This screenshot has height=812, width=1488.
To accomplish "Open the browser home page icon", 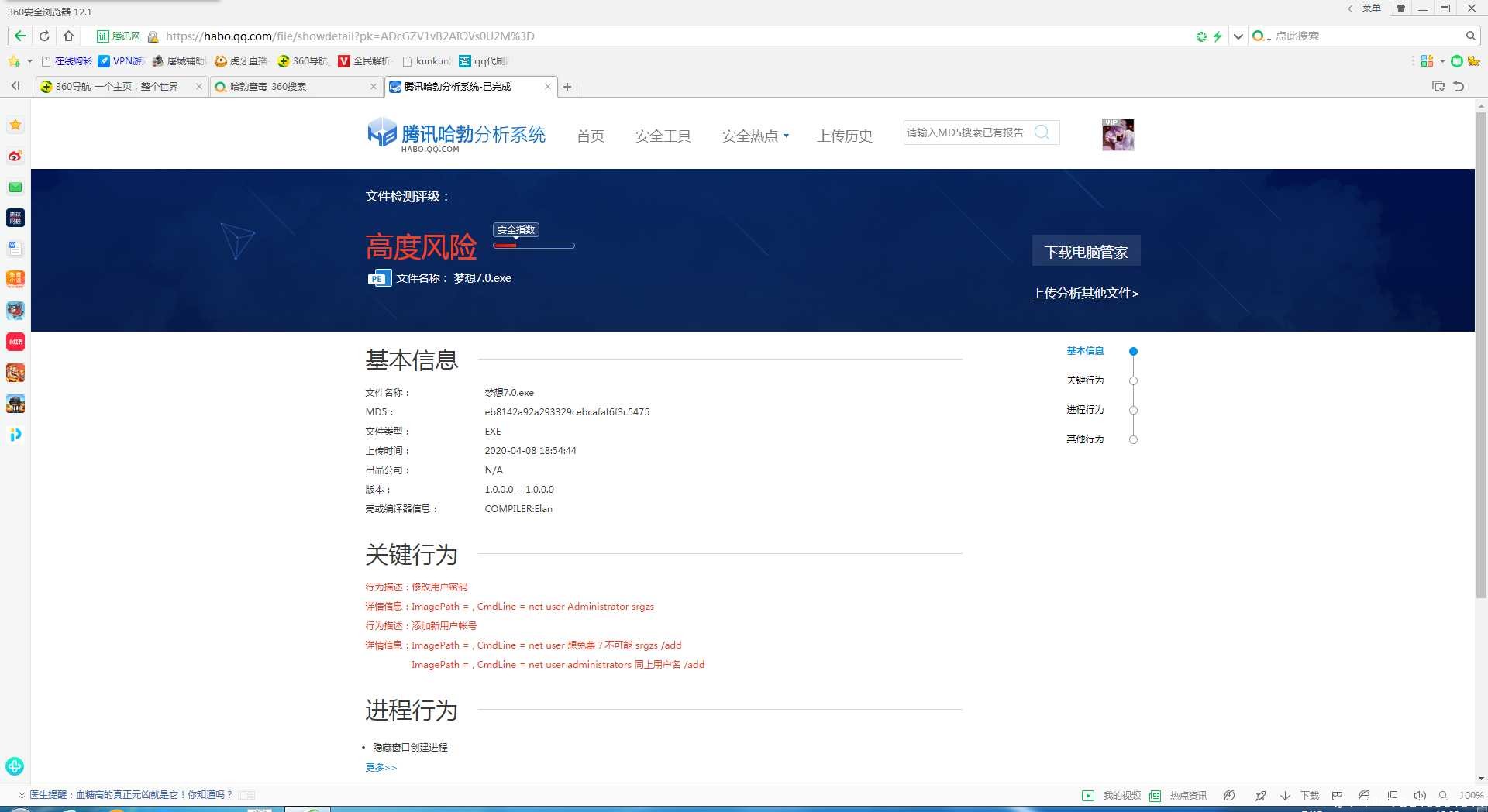I will coord(68,36).
